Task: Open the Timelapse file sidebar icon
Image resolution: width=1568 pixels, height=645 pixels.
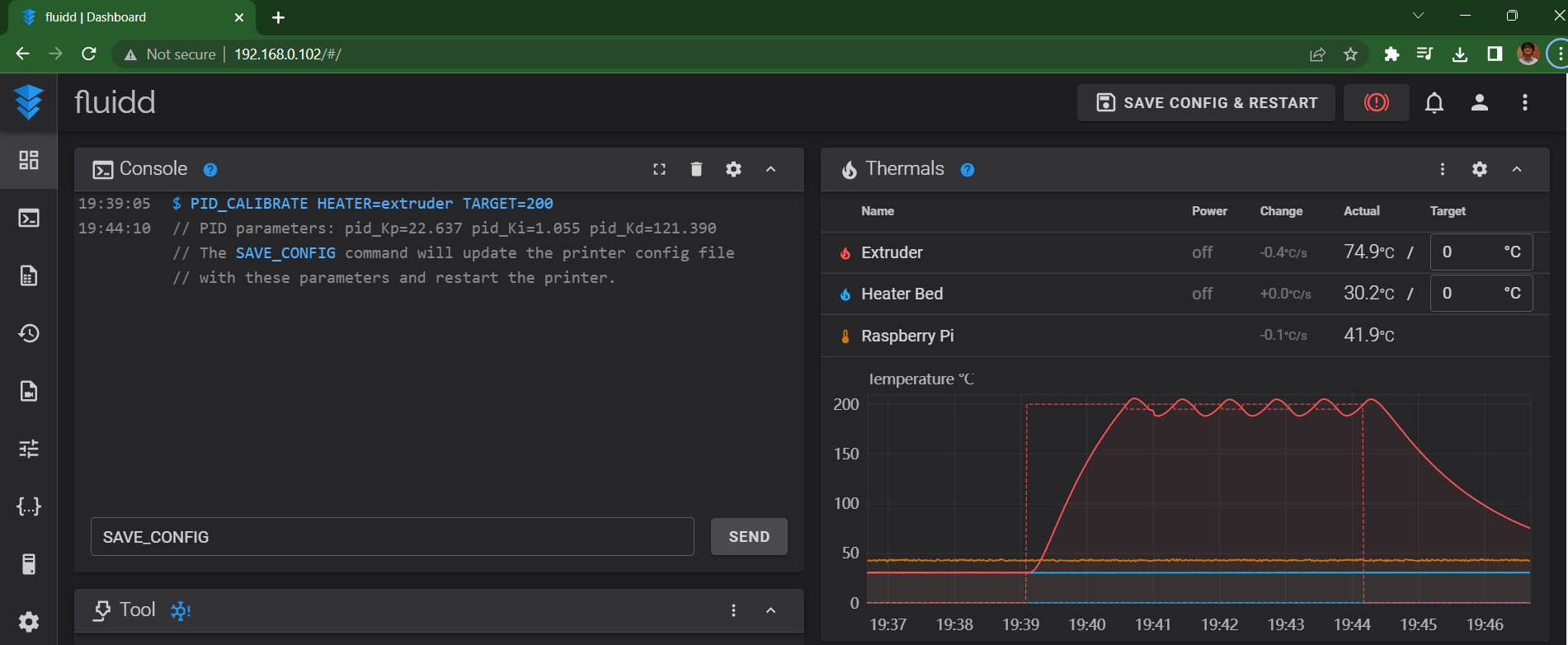Action: [29, 391]
